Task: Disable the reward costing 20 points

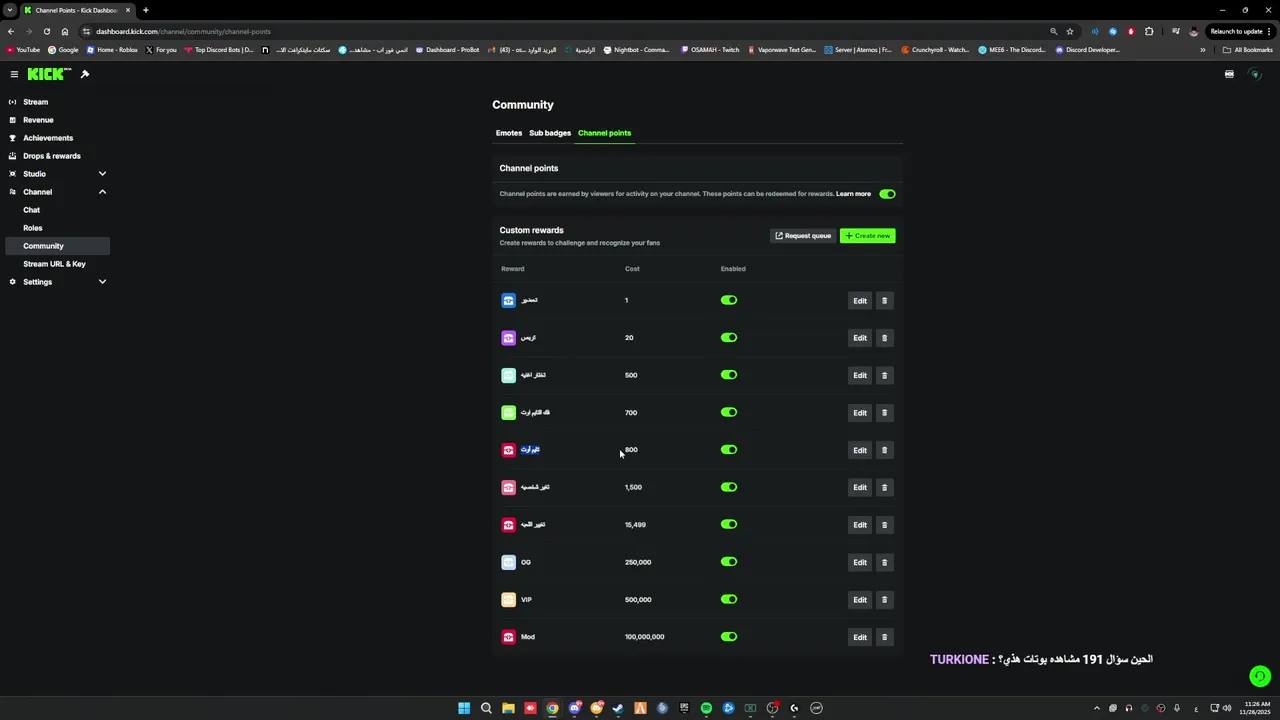Action: coord(729,338)
